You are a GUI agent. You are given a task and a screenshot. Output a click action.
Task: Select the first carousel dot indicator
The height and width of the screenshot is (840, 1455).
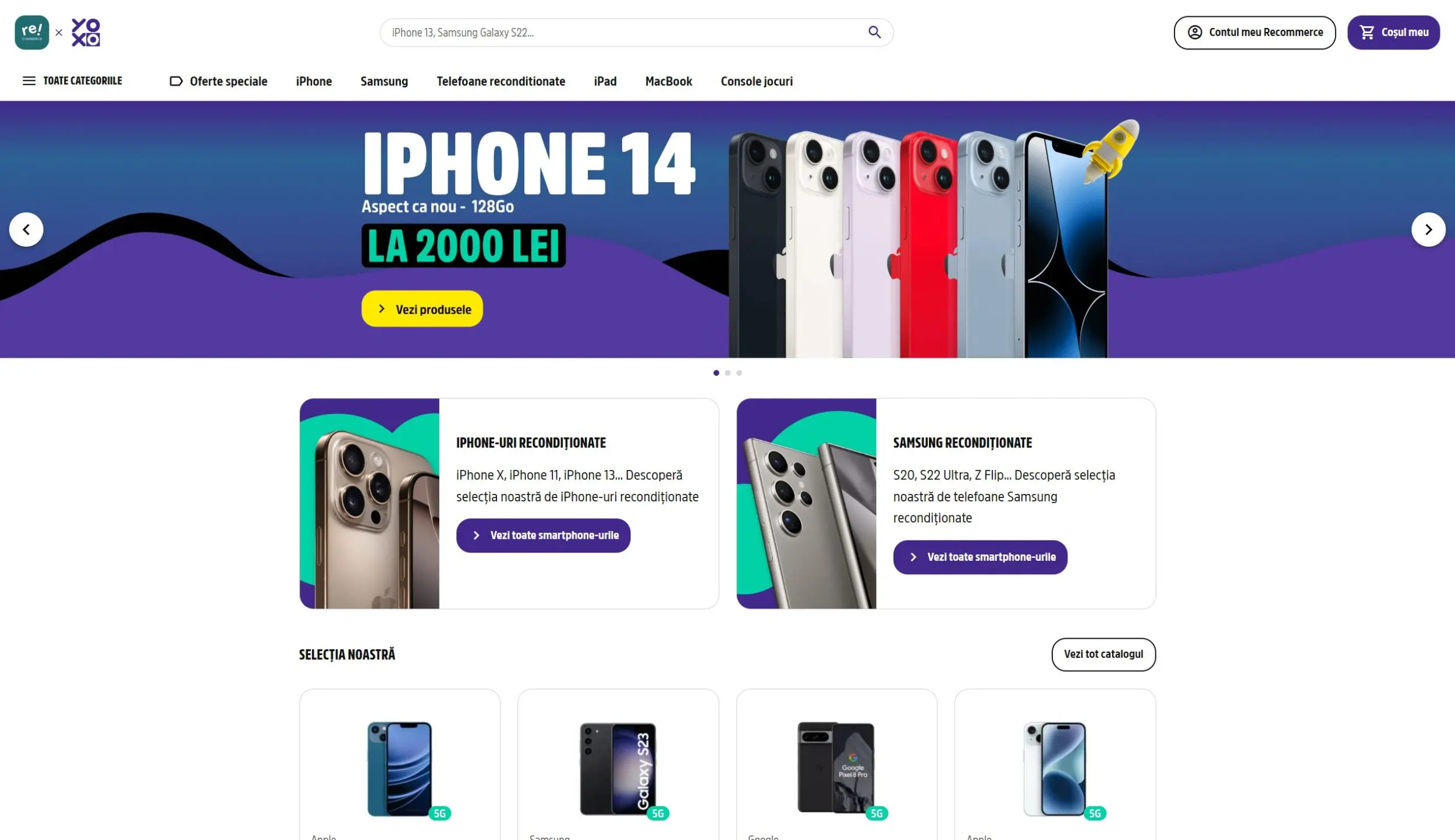pos(716,373)
